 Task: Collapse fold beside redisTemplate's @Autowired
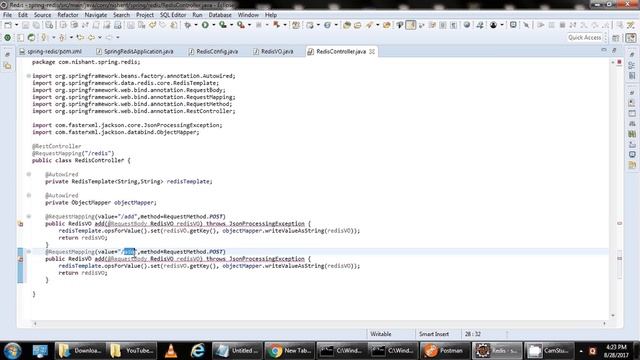(x=29, y=174)
